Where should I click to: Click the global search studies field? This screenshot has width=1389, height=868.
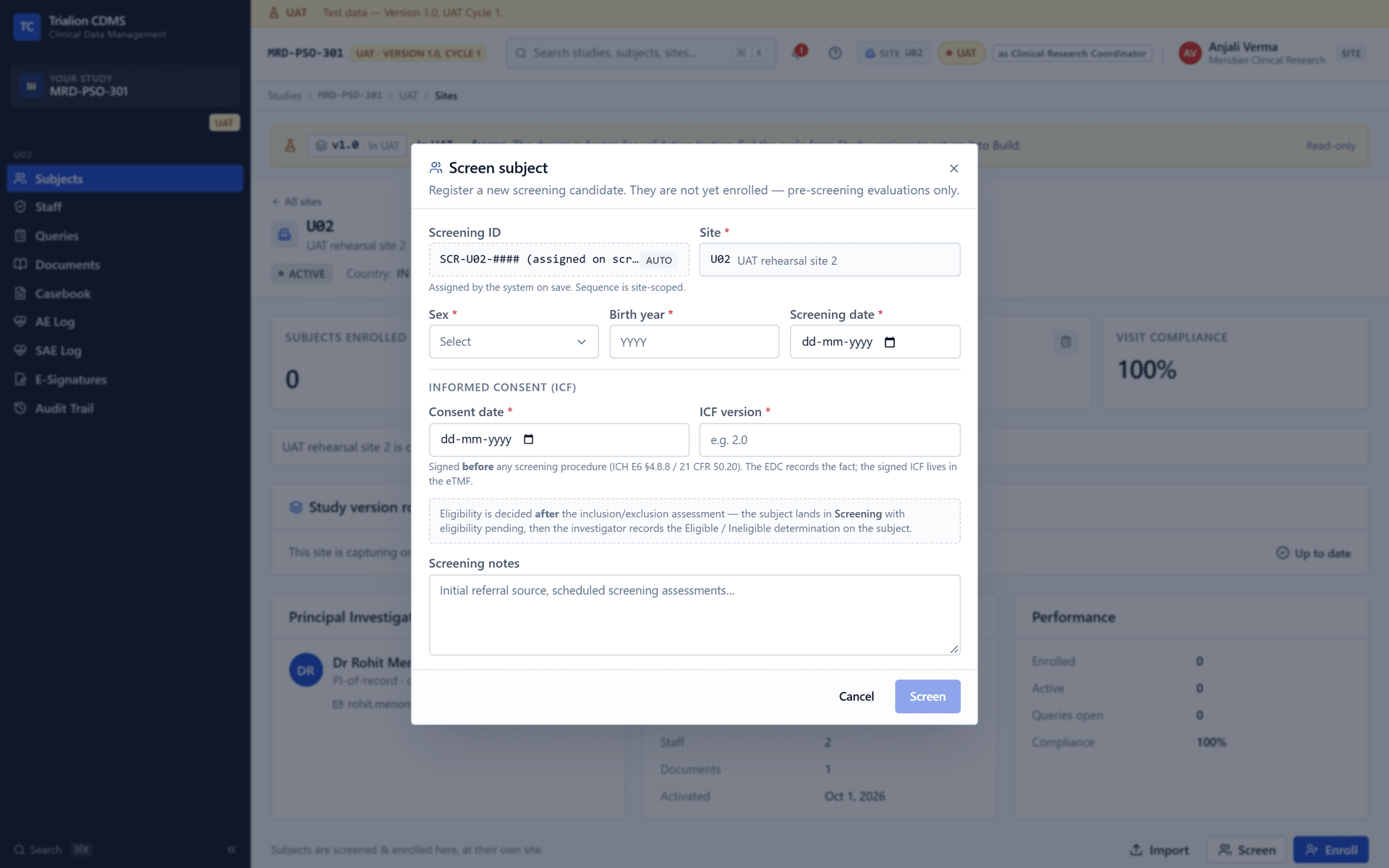click(640, 53)
